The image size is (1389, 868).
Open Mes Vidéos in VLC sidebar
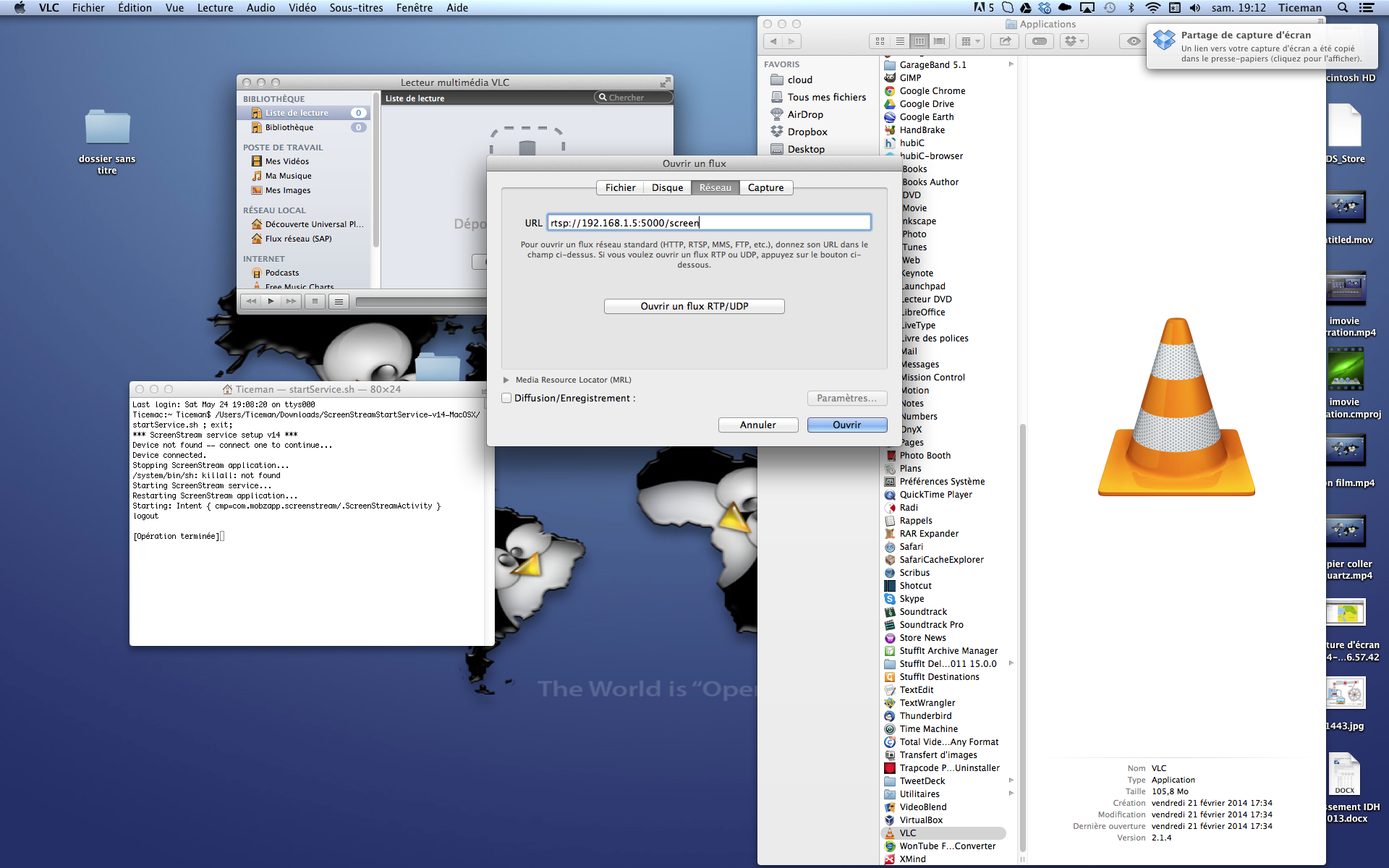click(286, 161)
